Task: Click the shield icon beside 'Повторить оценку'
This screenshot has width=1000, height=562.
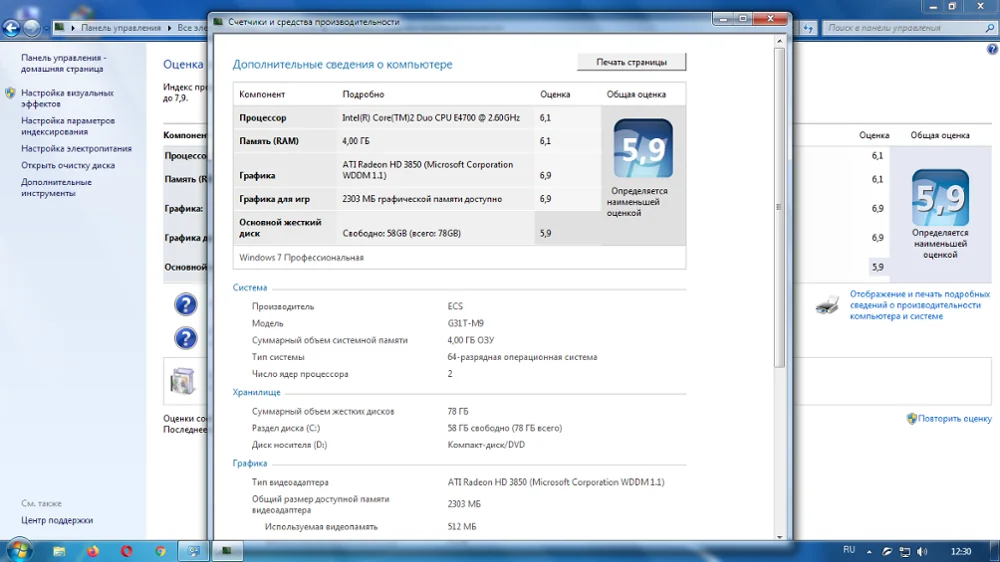Action: [911, 419]
